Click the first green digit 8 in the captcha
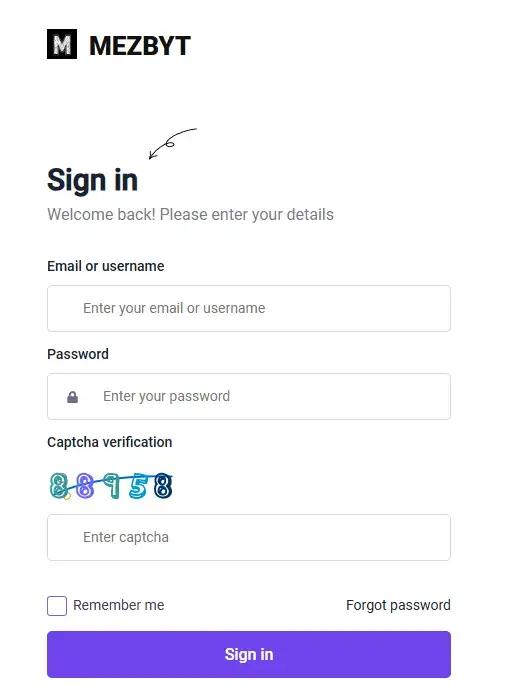This screenshot has height=696, width=511. [59, 485]
